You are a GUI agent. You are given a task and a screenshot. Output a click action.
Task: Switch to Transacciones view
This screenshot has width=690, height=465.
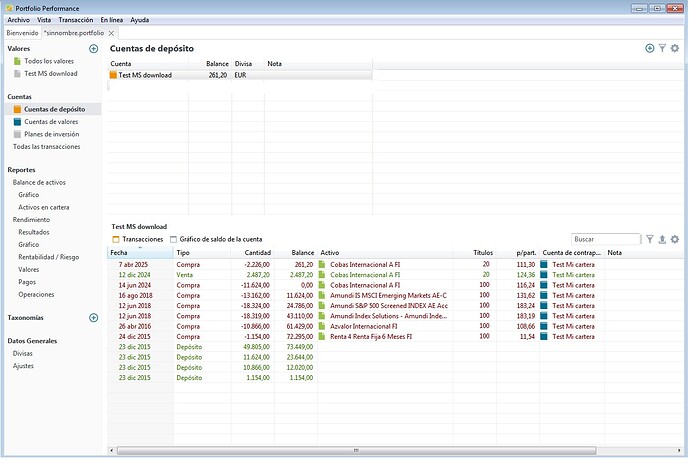137,240
